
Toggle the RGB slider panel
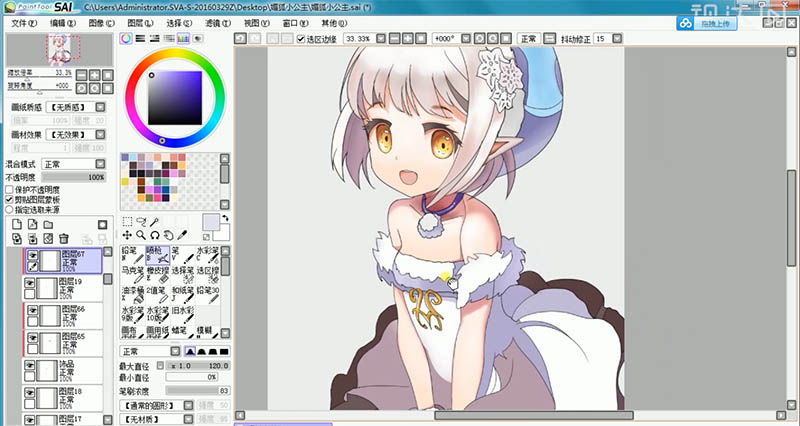[140, 38]
